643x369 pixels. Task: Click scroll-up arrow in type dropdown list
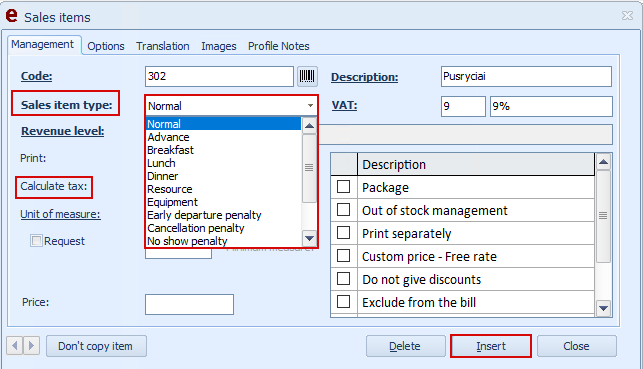click(309, 125)
